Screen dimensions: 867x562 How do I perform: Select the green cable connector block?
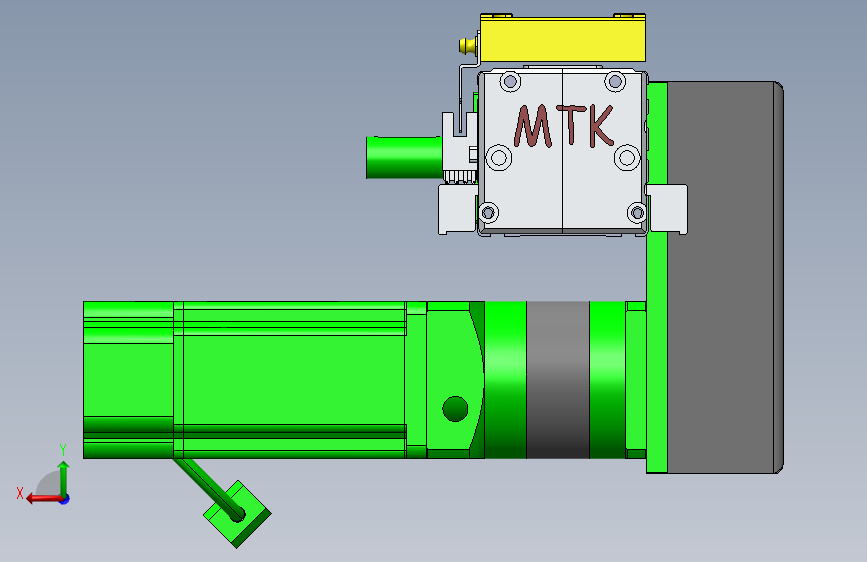[237, 514]
